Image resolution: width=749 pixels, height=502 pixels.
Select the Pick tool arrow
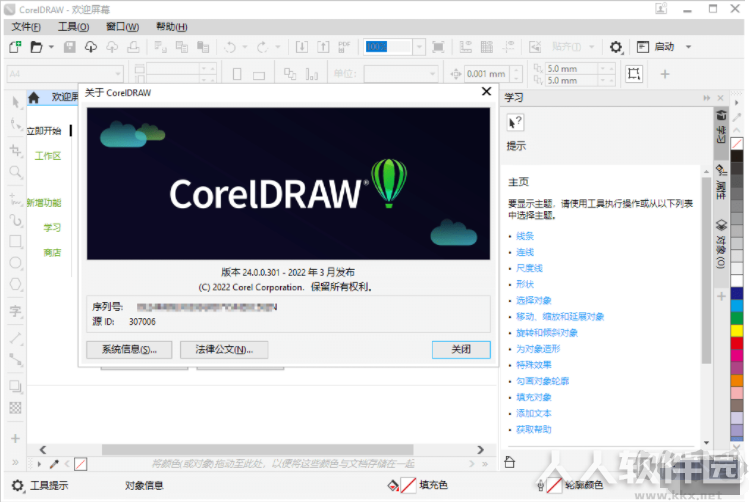16,102
